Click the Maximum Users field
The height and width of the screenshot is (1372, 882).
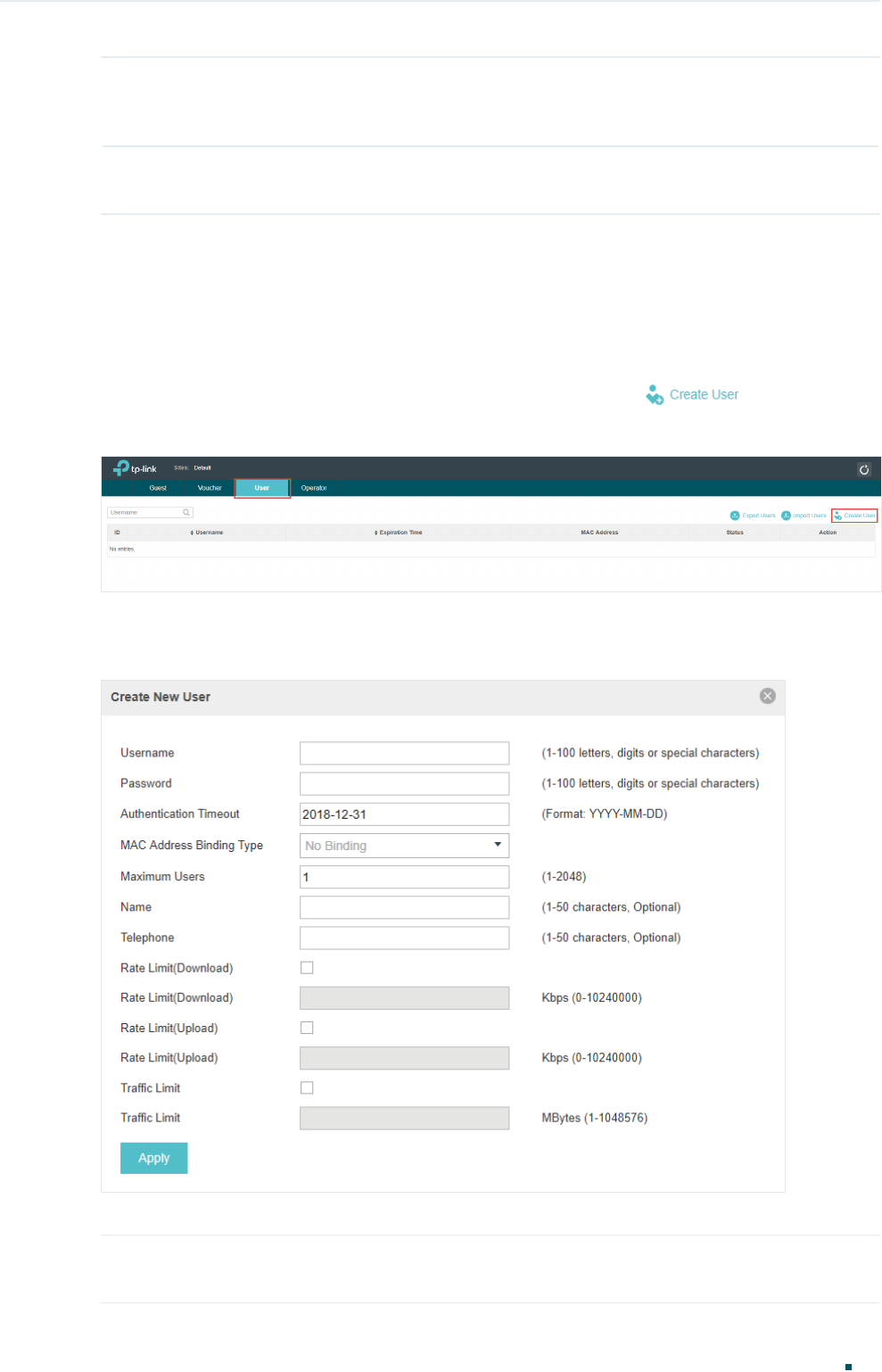[404, 877]
